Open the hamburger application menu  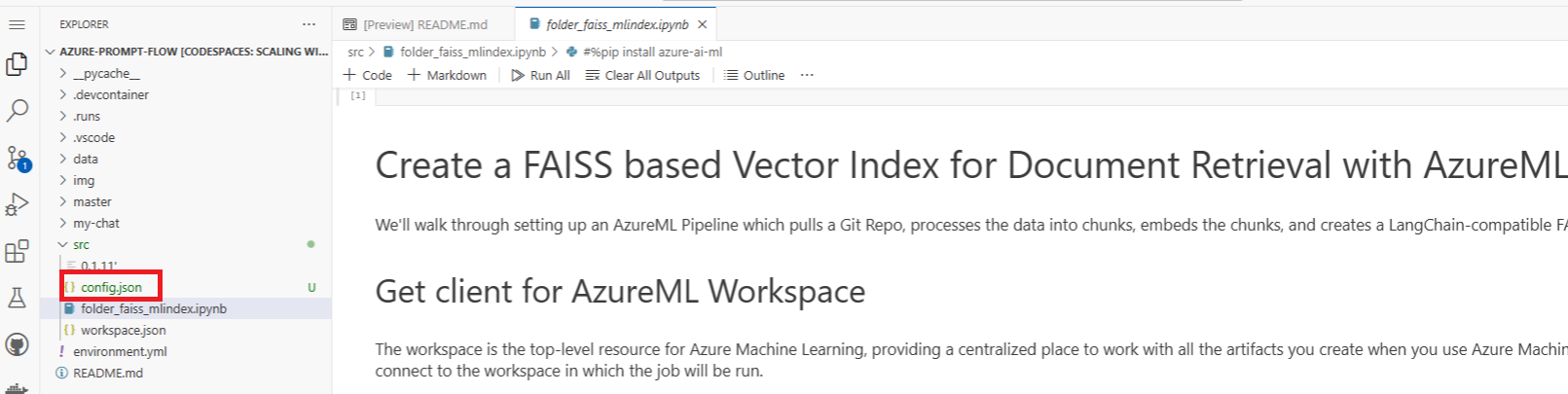17,24
